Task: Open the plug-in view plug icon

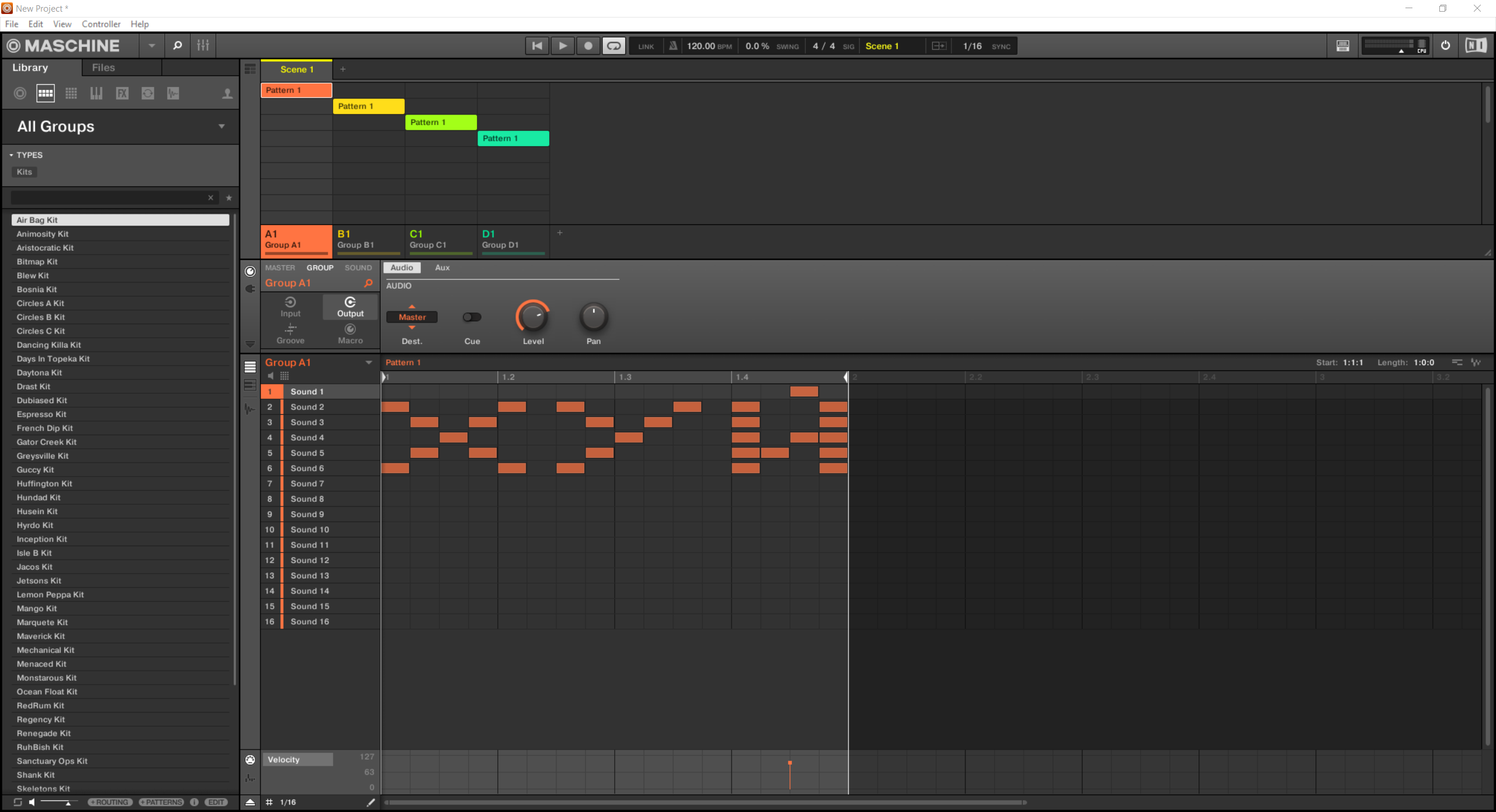Action: pyautogui.click(x=250, y=289)
